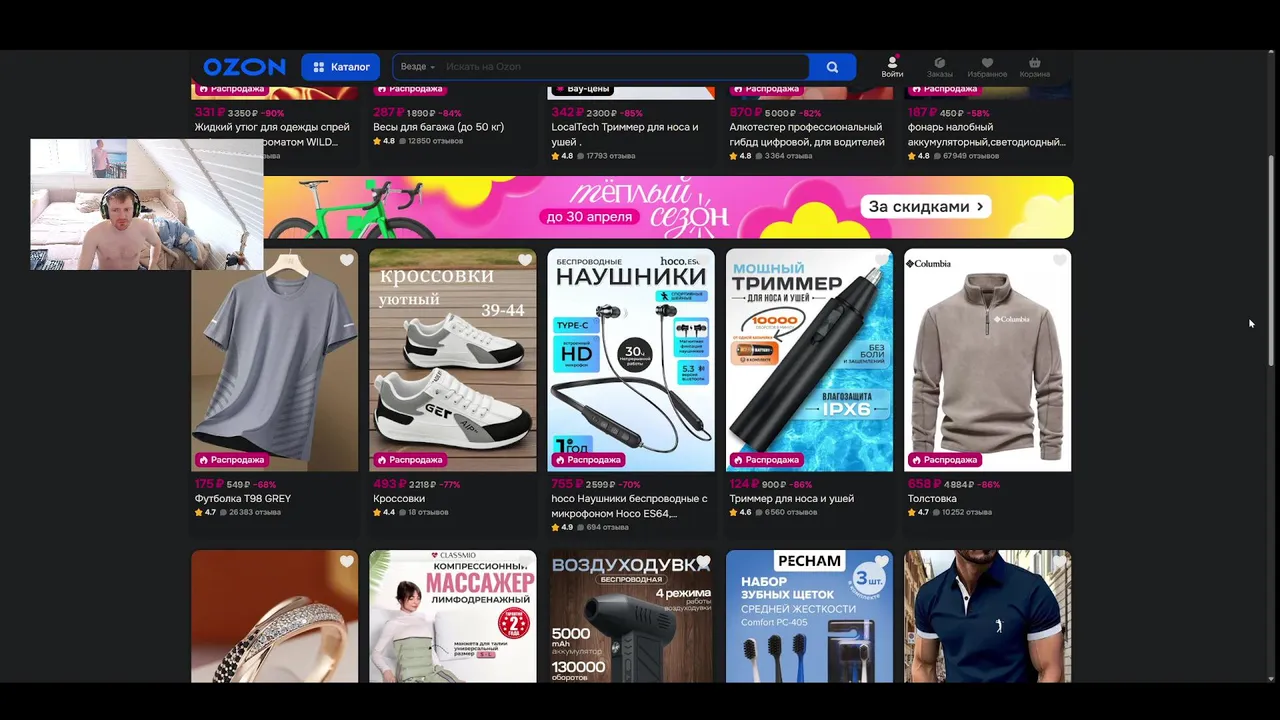Open the white sneakers product image
The width and height of the screenshot is (1280, 720).
(453, 360)
